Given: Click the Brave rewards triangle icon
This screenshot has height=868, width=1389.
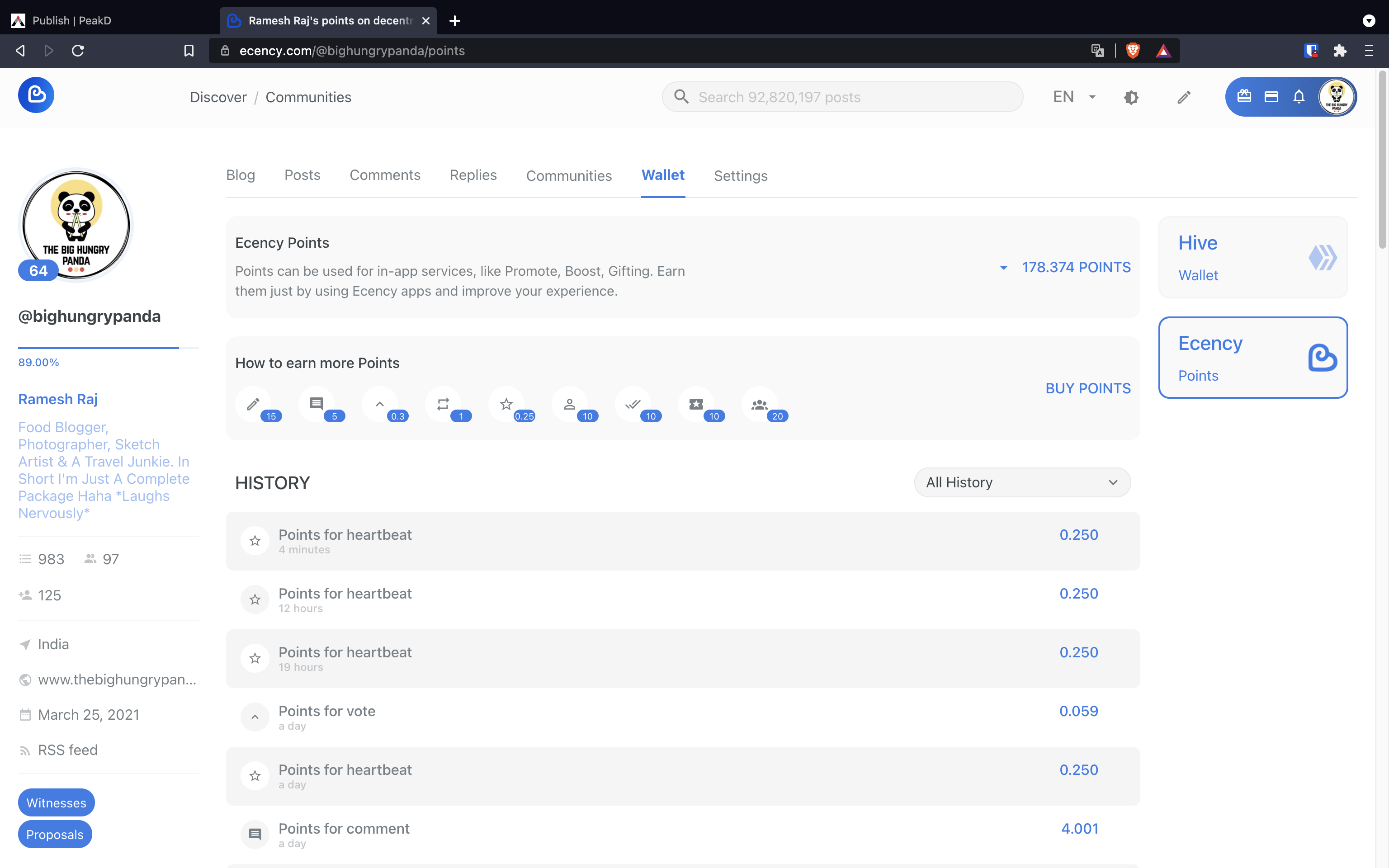Looking at the screenshot, I should click(1163, 51).
